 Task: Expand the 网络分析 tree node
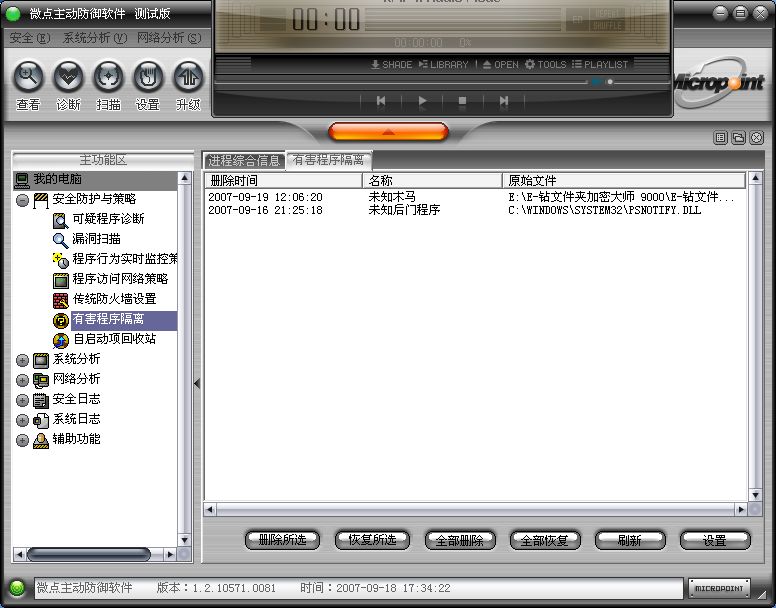click(x=22, y=380)
